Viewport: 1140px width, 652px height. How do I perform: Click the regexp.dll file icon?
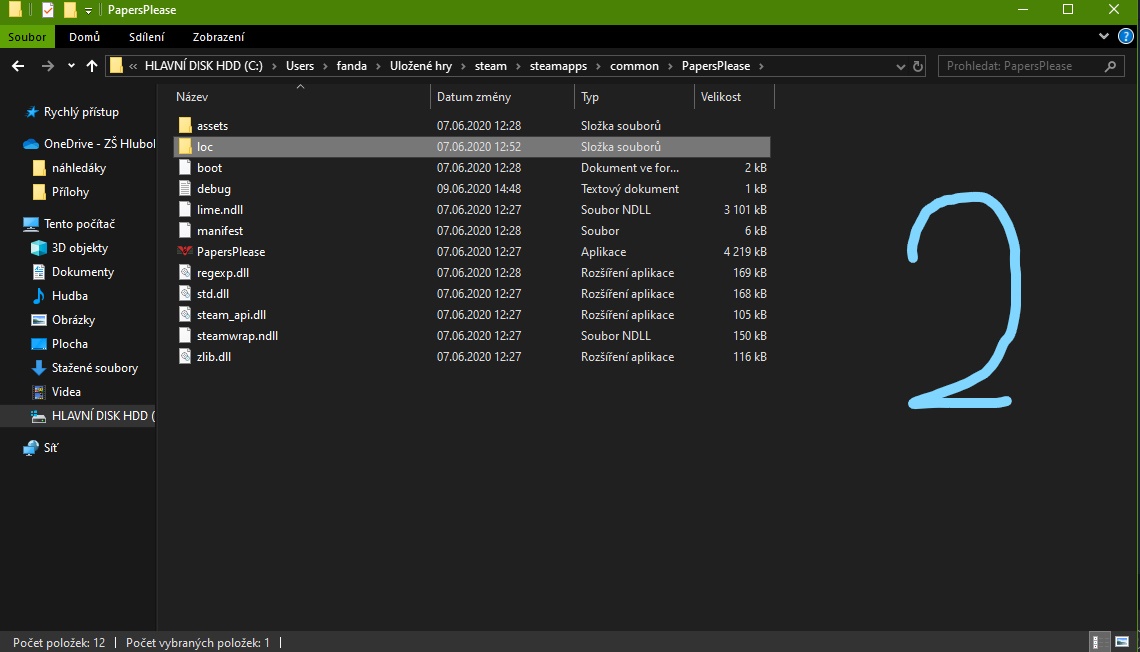(x=185, y=273)
